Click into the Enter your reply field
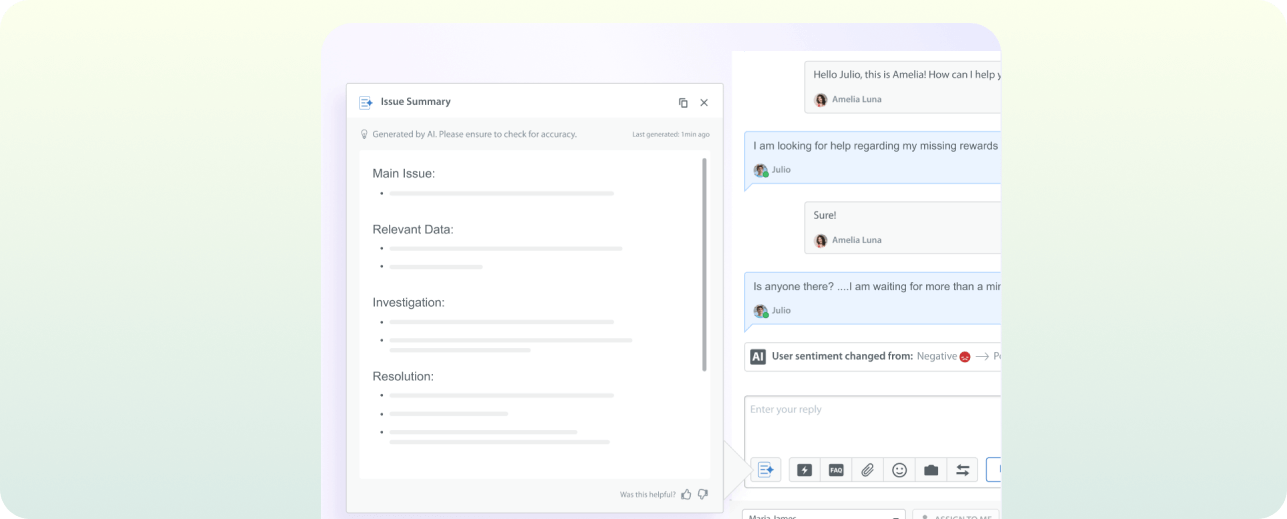The image size is (1287, 519). 870,420
